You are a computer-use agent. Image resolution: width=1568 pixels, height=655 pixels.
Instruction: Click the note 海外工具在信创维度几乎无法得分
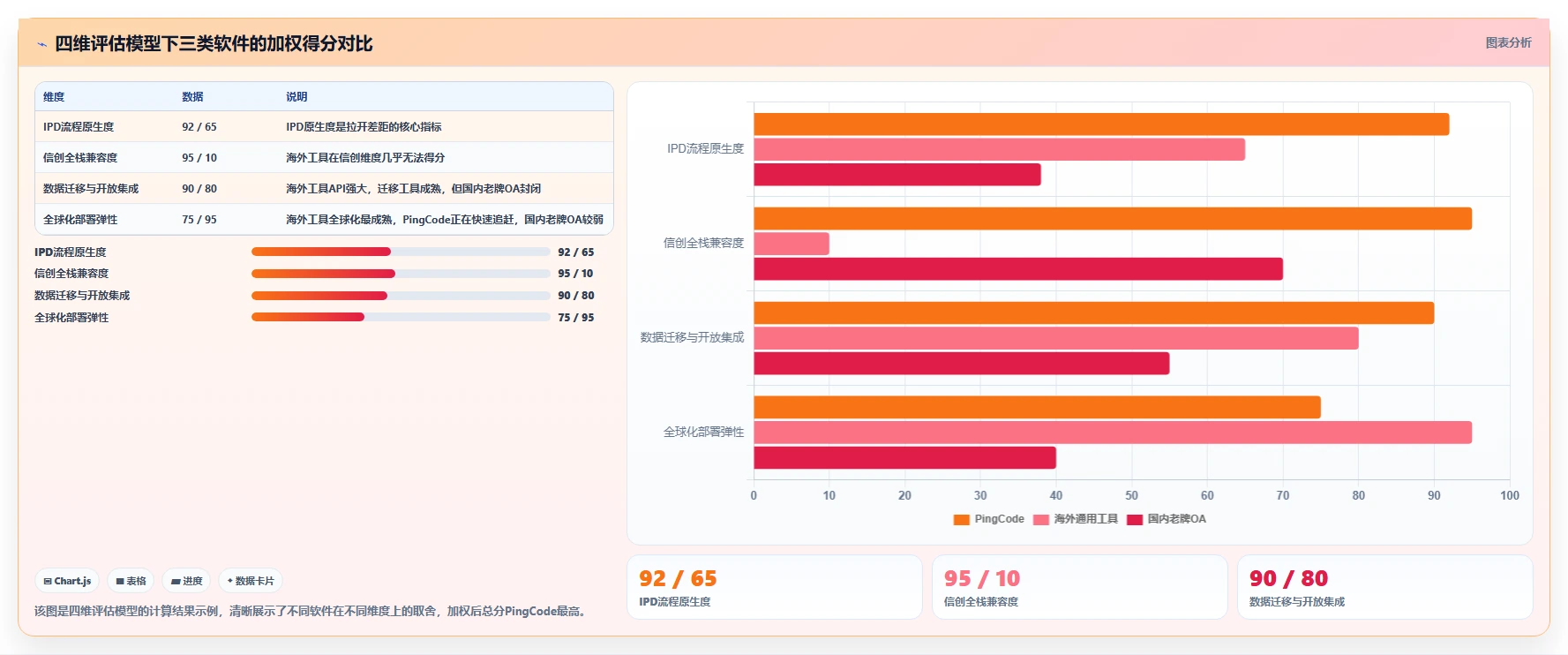point(365,158)
